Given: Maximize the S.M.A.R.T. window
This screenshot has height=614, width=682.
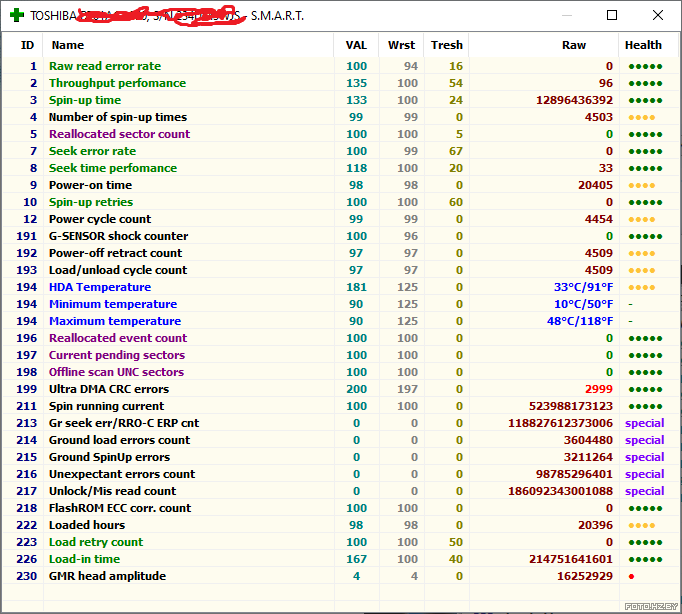Looking at the screenshot, I should [x=612, y=15].
